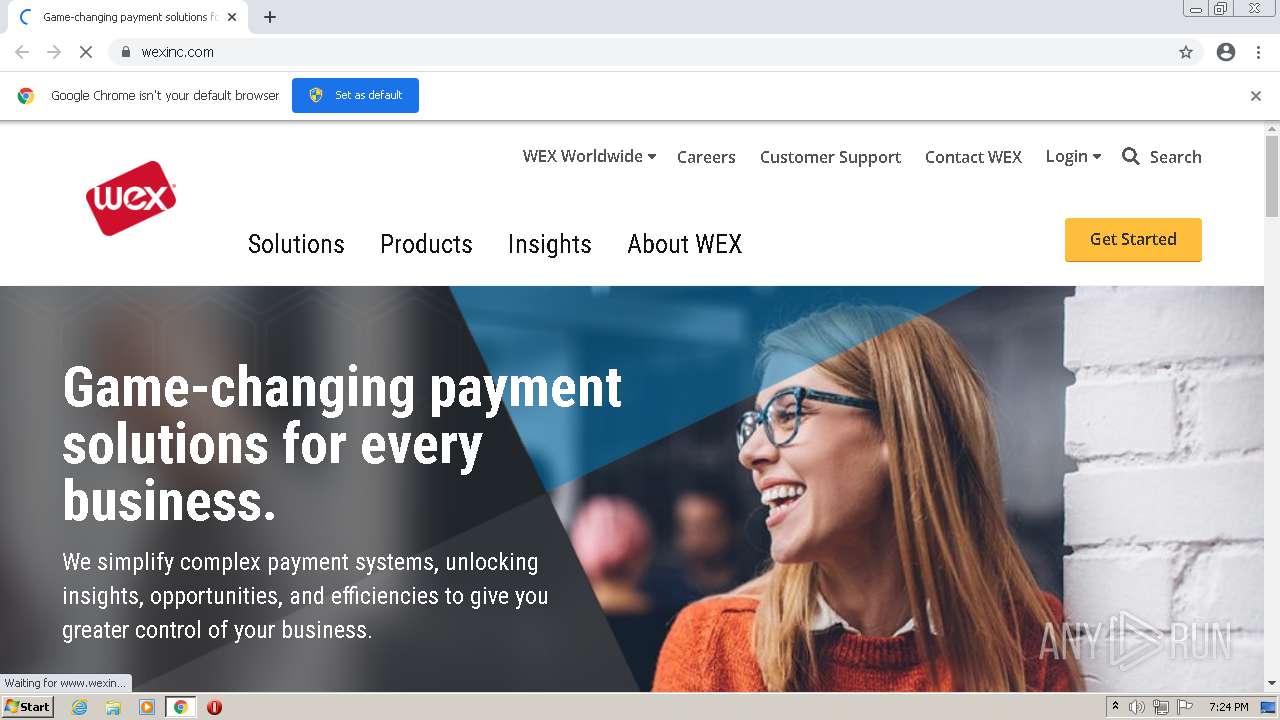Click the WEX logo
Image resolution: width=1280 pixels, height=720 pixels.
coord(131,198)
